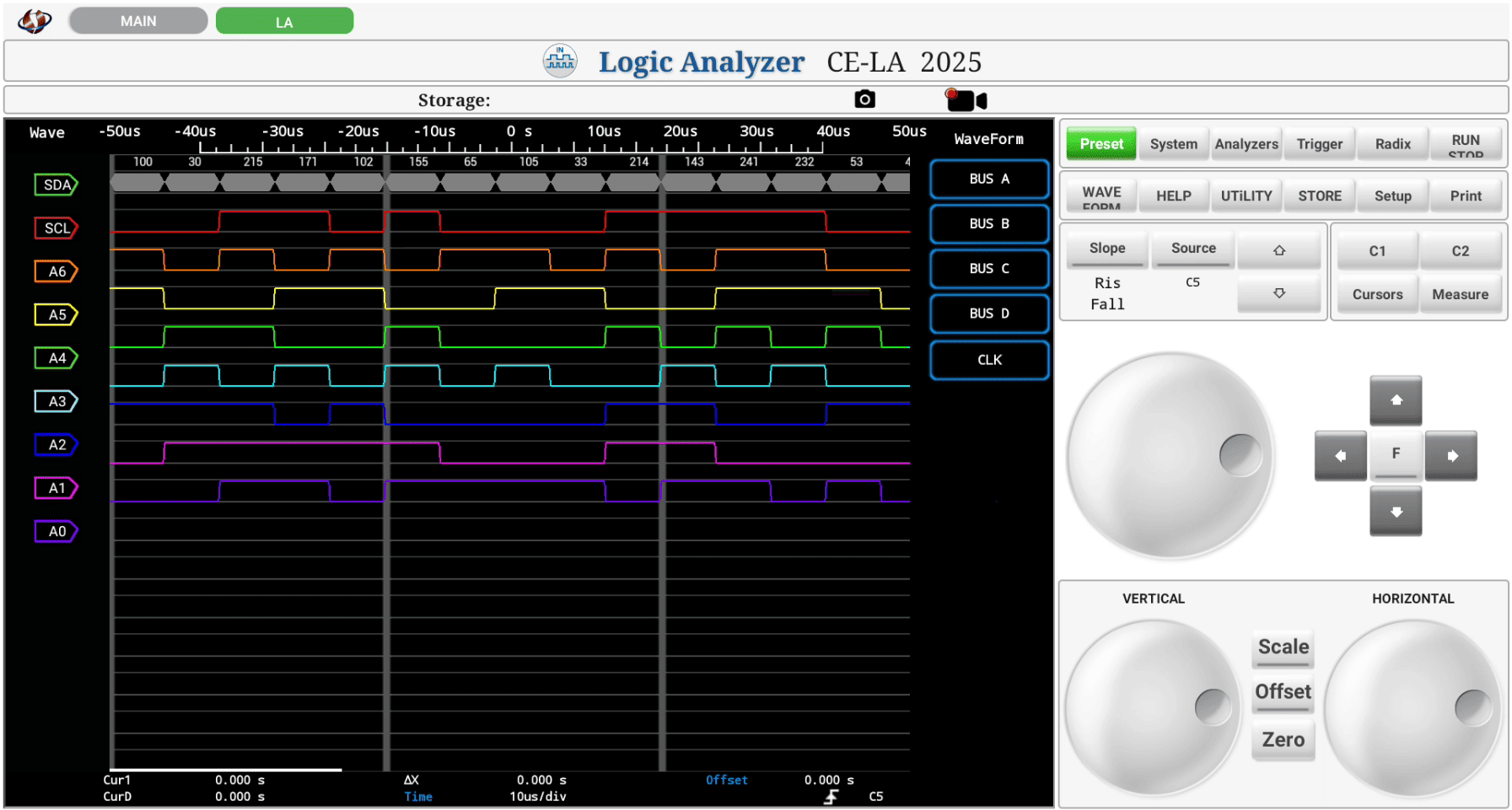Click the trigger slope icon in the status bar
The height and width of the screenshot is (810, 1512).
831,796
